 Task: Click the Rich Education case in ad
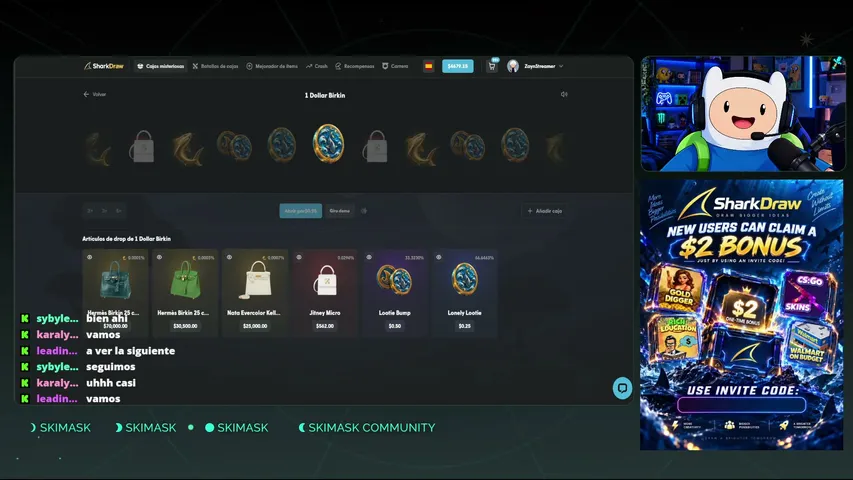677,340
